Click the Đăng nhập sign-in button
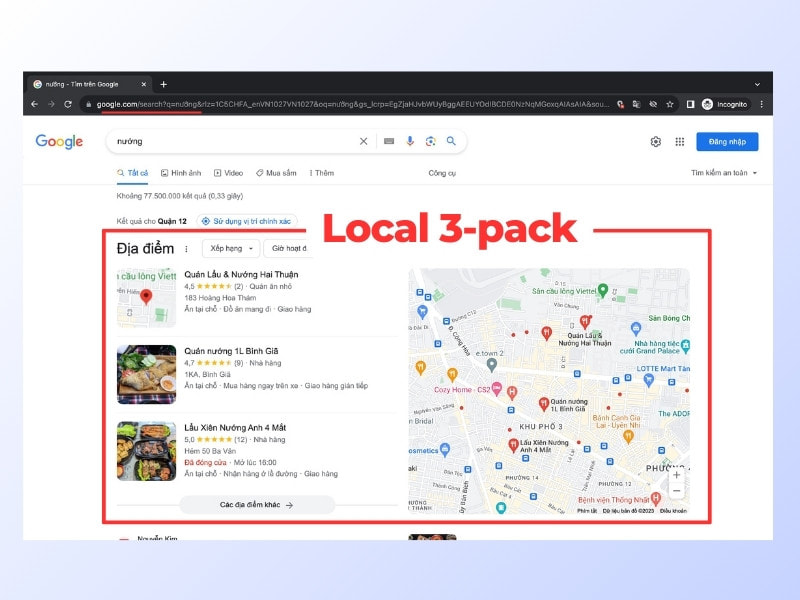 pyautogui.click(x=728, y=141)
